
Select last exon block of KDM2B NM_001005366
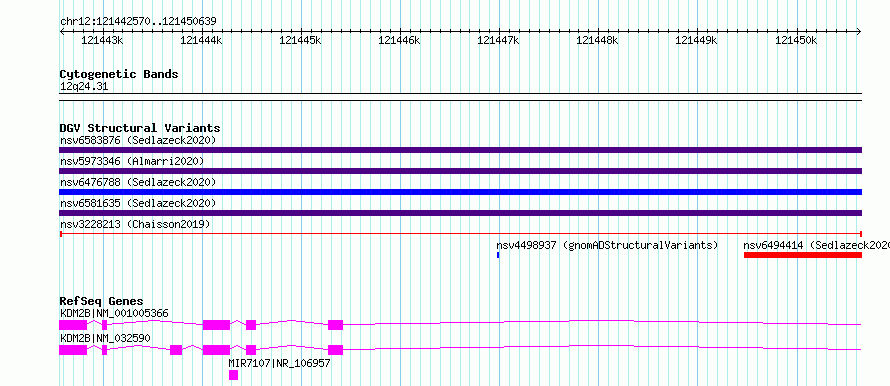pyautogui.click(x=335, y=325)
